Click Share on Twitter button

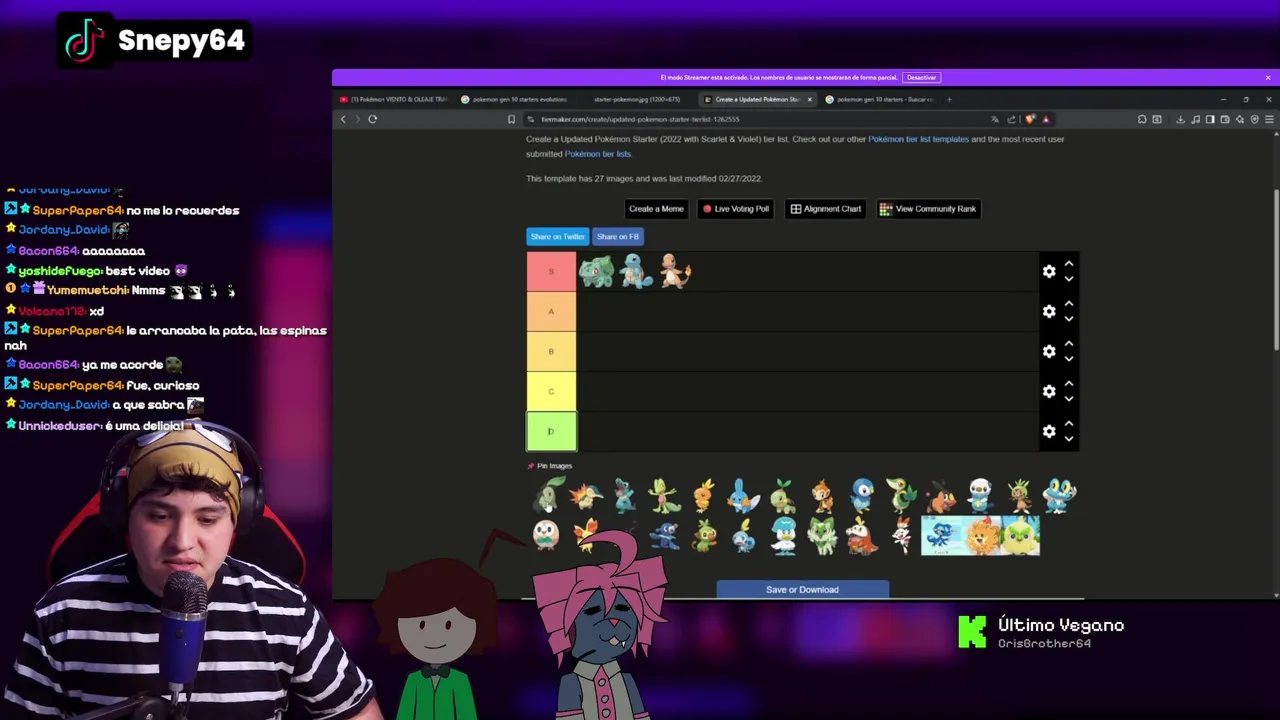557,237
